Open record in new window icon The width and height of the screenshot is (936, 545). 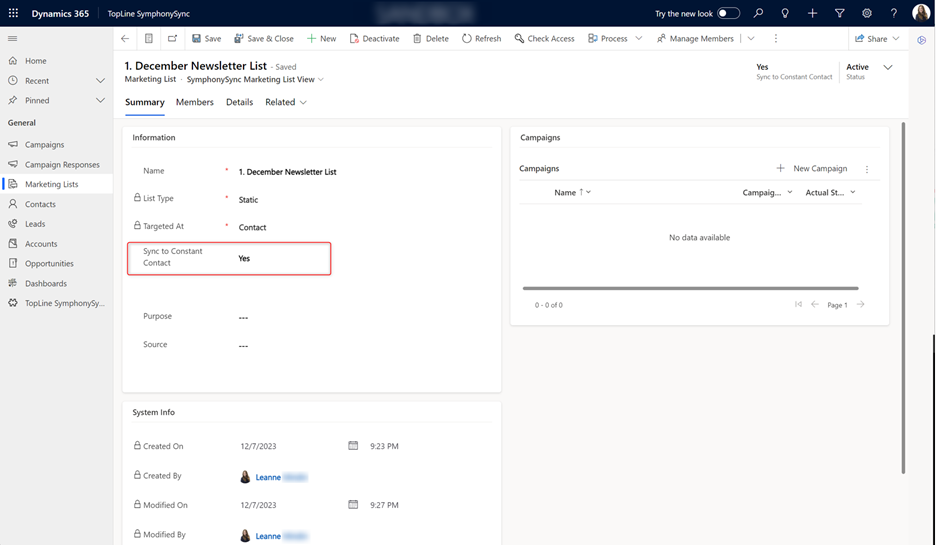coord(173,39)
